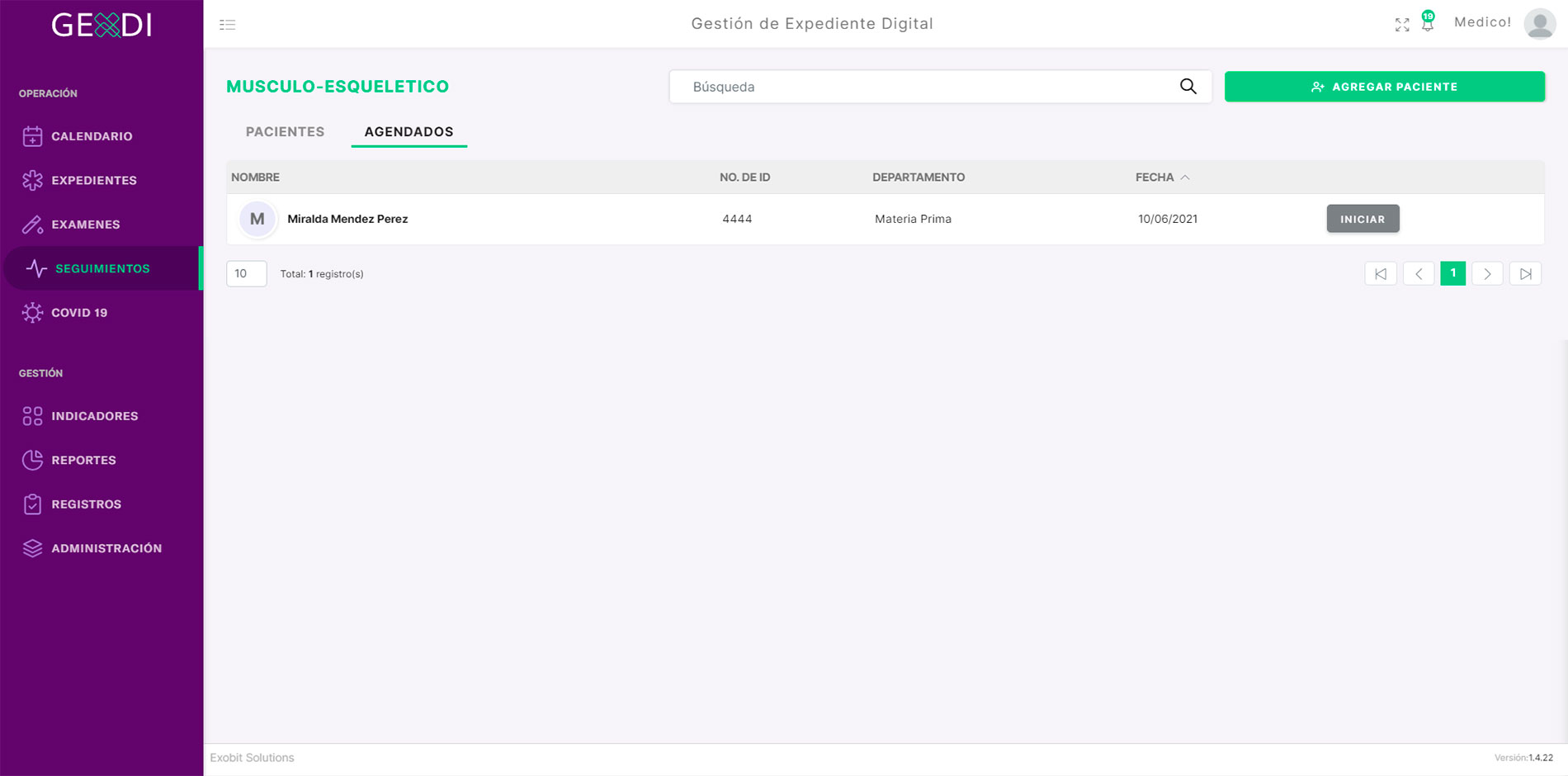Click the M avatar of Miralda Mendez
Viewport: 1568px width, 776px height.
[x=257, y=219]
